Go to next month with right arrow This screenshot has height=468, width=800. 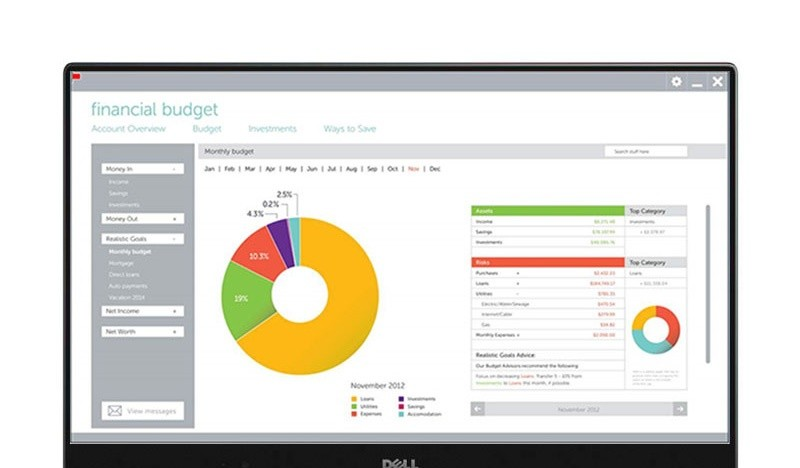click(680, 409)
